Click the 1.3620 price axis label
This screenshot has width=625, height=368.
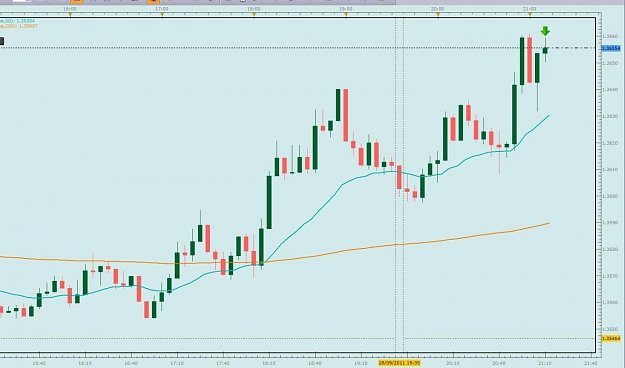(610, 143)
